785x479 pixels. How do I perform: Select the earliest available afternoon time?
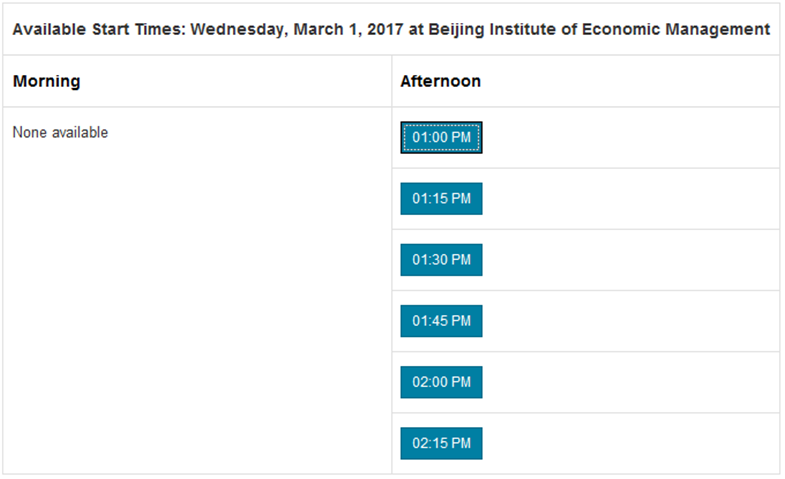[441, 137]
